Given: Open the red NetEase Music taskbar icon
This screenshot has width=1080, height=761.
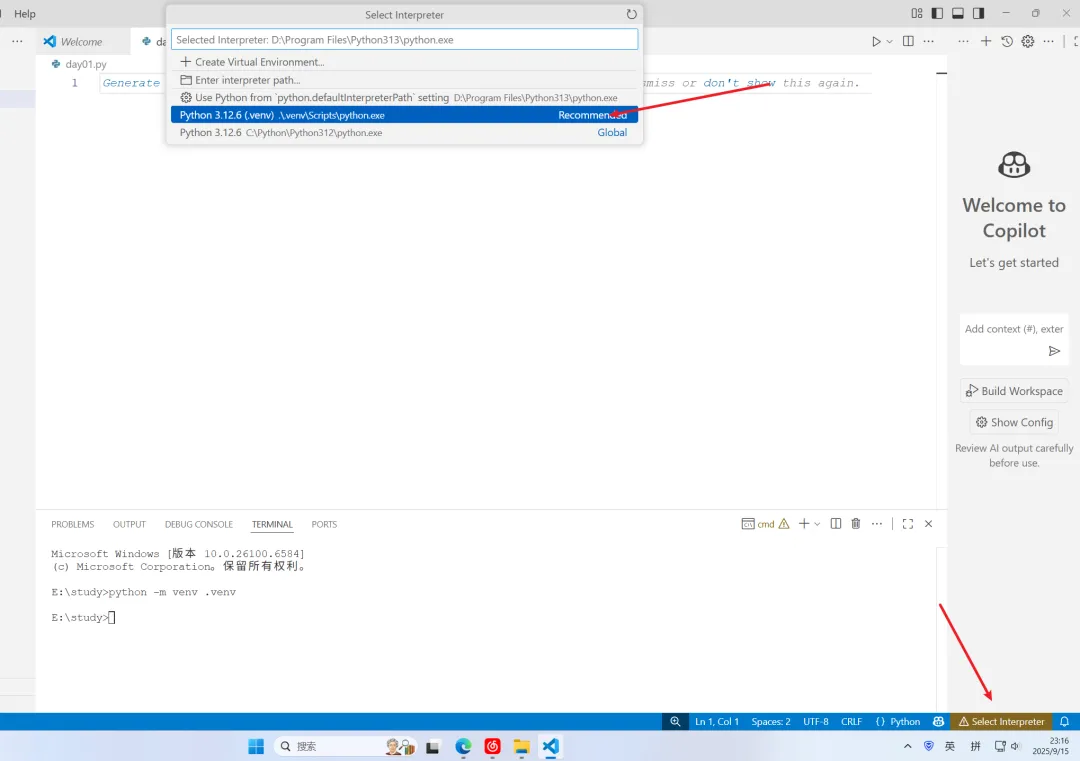Looking at the screenshot, I should click(492, 747).
